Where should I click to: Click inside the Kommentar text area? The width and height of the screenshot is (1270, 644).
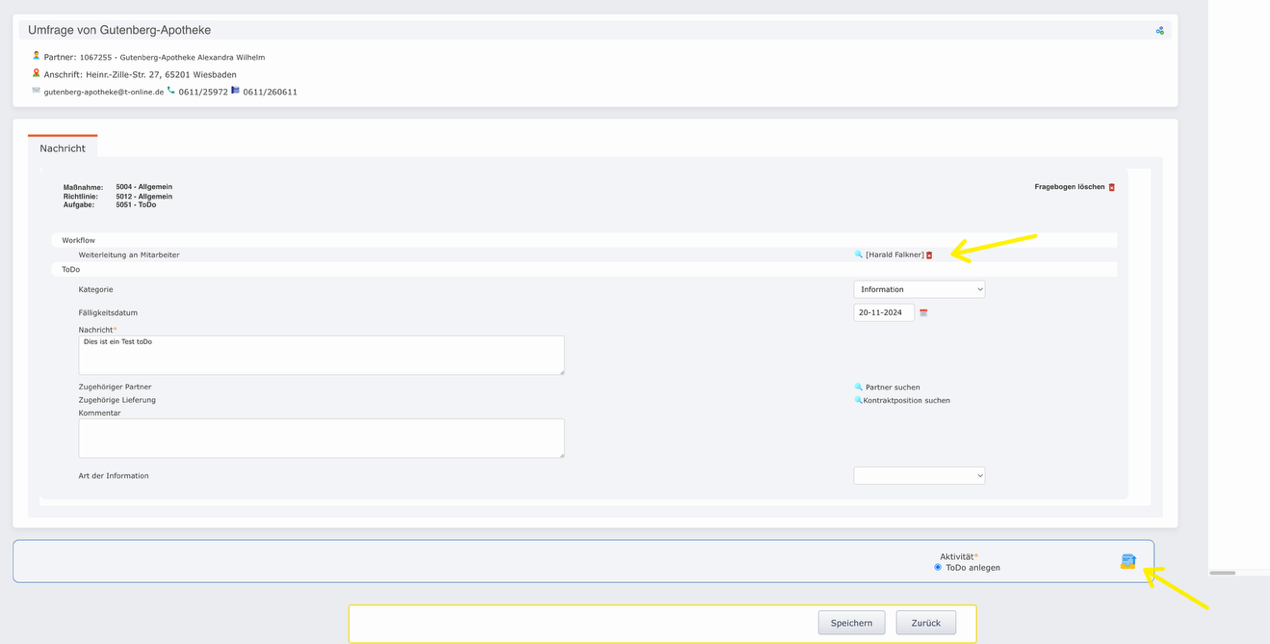[320, 438]
